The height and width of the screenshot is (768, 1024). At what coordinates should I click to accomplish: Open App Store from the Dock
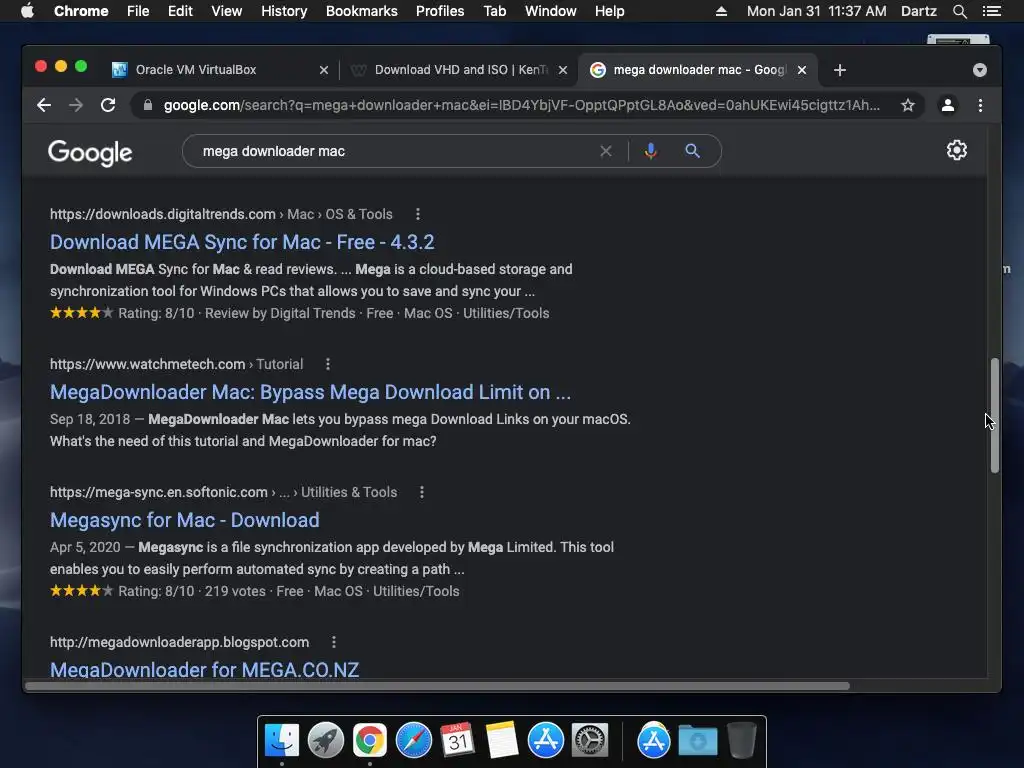545,741
